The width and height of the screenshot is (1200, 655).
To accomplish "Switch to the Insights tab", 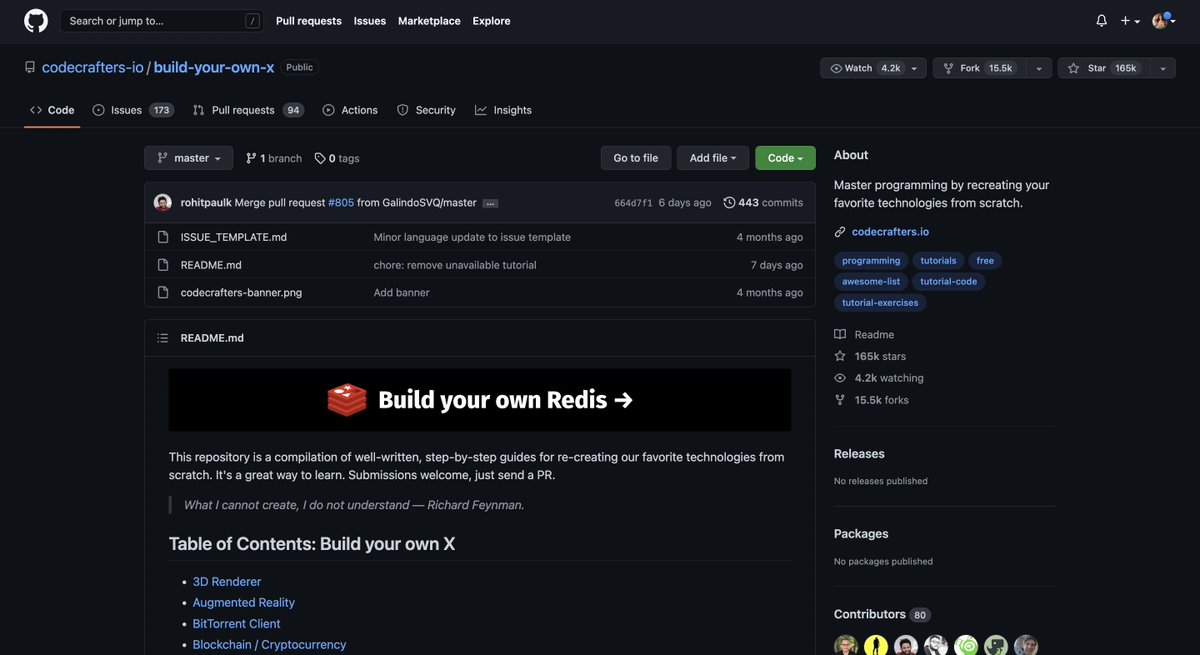I will [504, 108].
